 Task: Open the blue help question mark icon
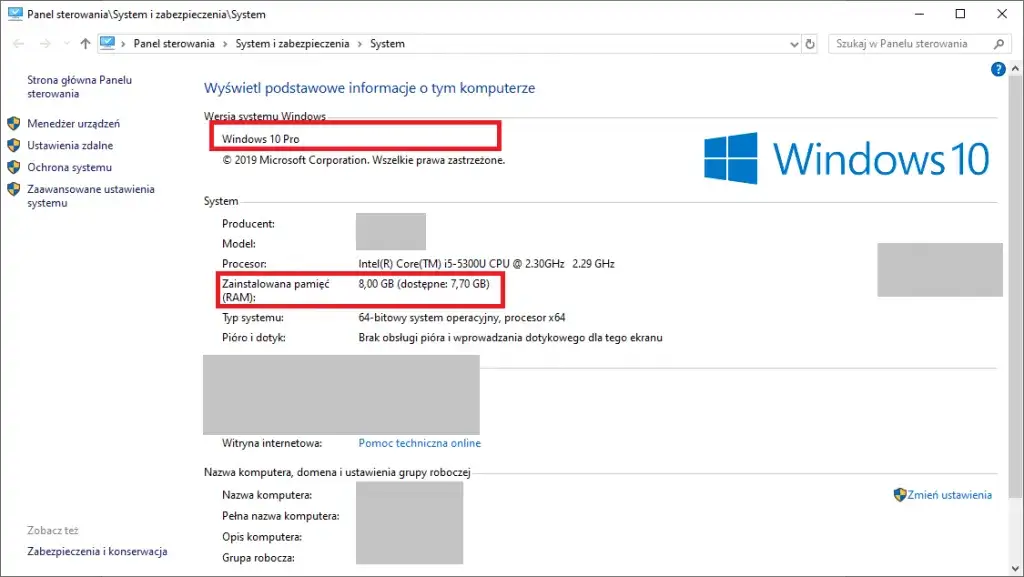[x=997, y=69]
